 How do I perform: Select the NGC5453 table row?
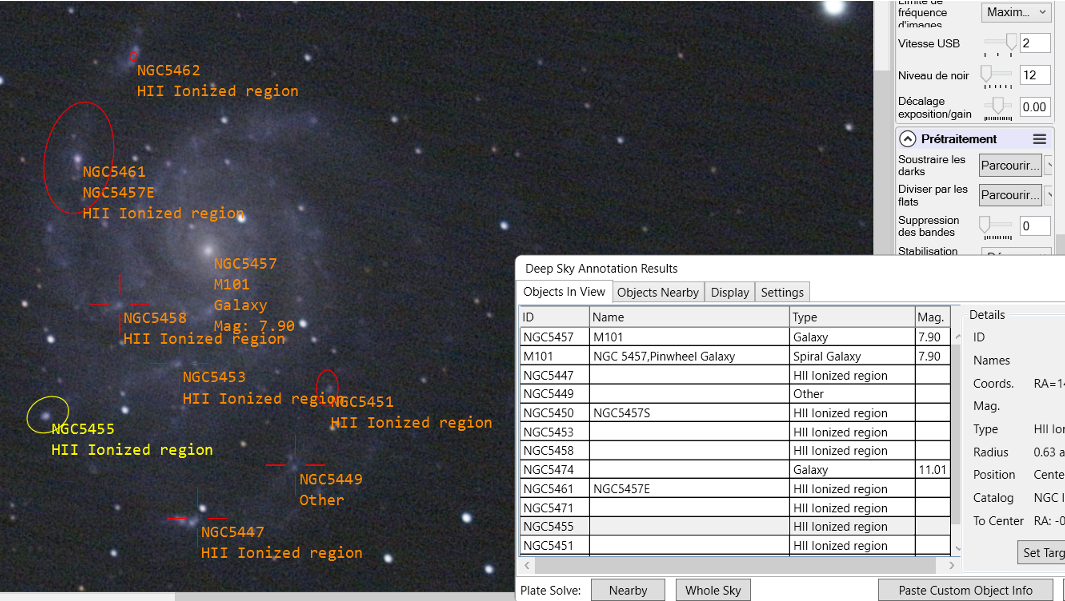tap(735, 432)
